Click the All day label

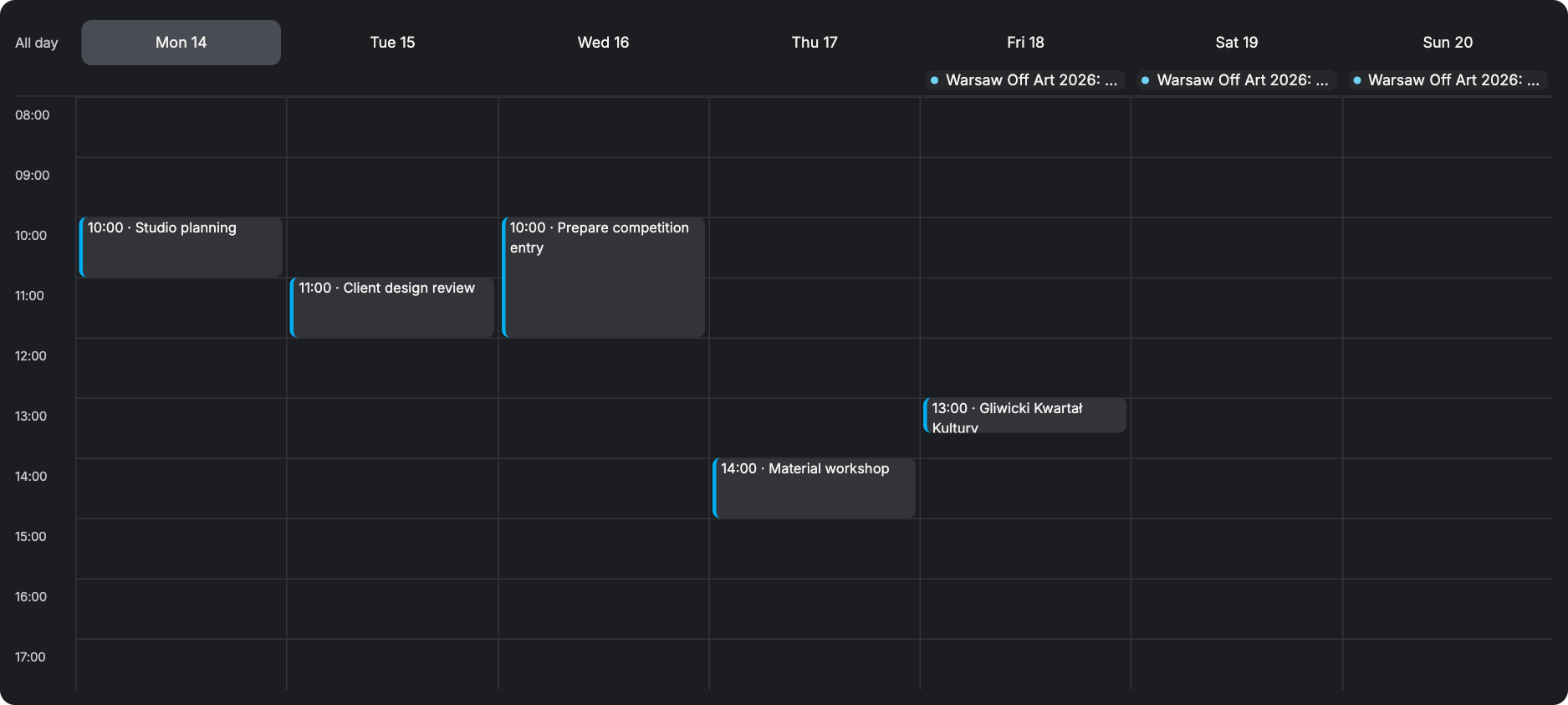(37, 43)
